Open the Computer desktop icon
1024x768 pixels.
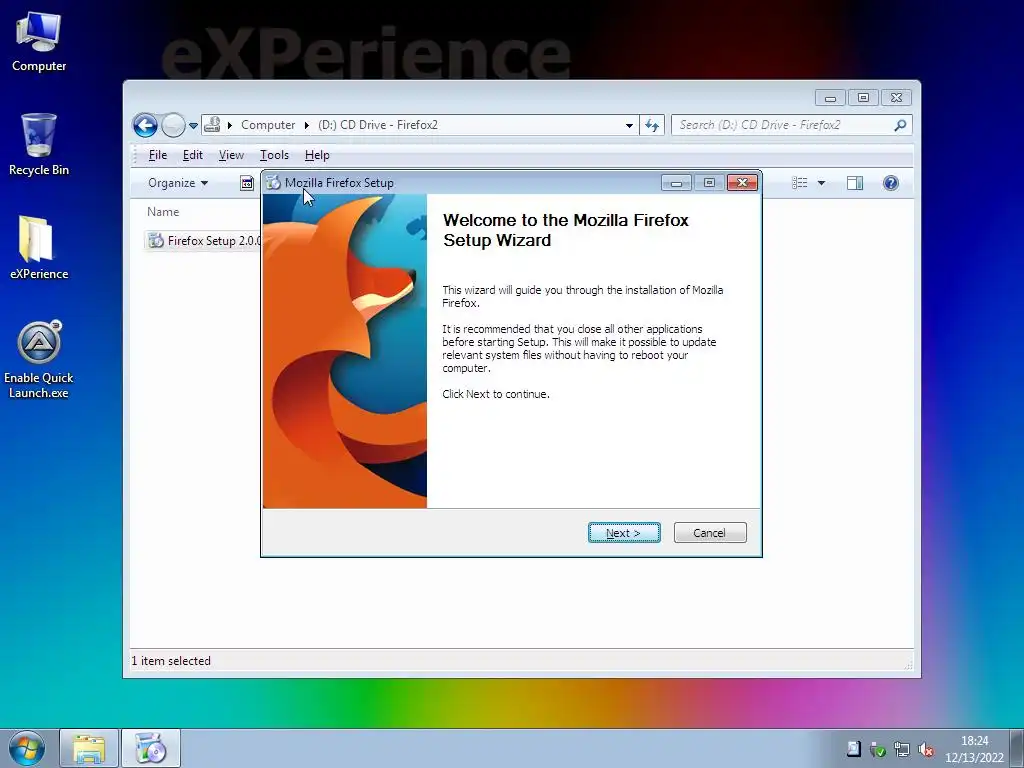(x=39, y=42)
